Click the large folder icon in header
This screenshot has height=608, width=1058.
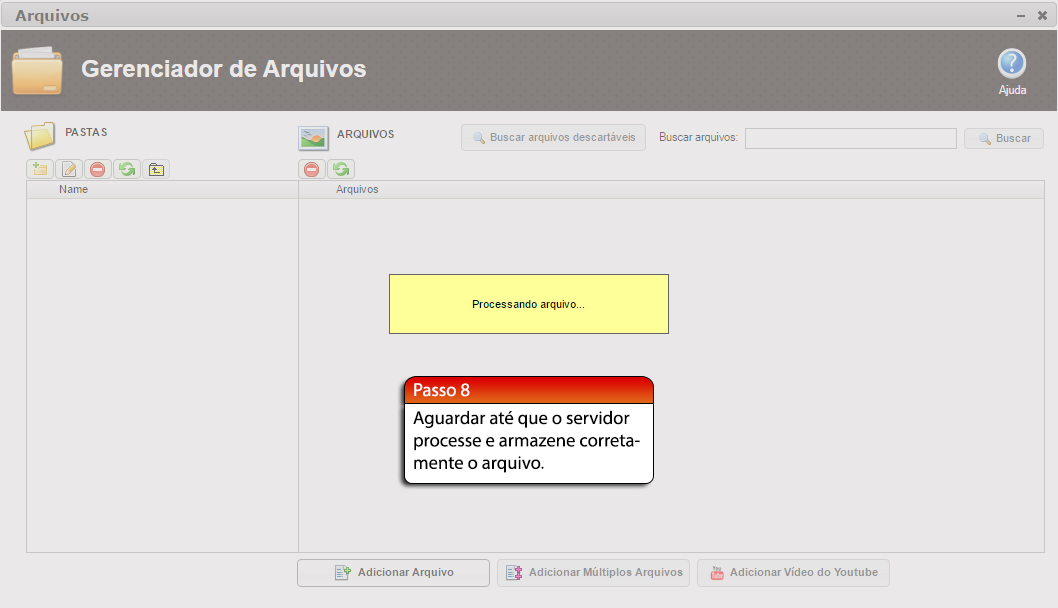tap(37, 70)
